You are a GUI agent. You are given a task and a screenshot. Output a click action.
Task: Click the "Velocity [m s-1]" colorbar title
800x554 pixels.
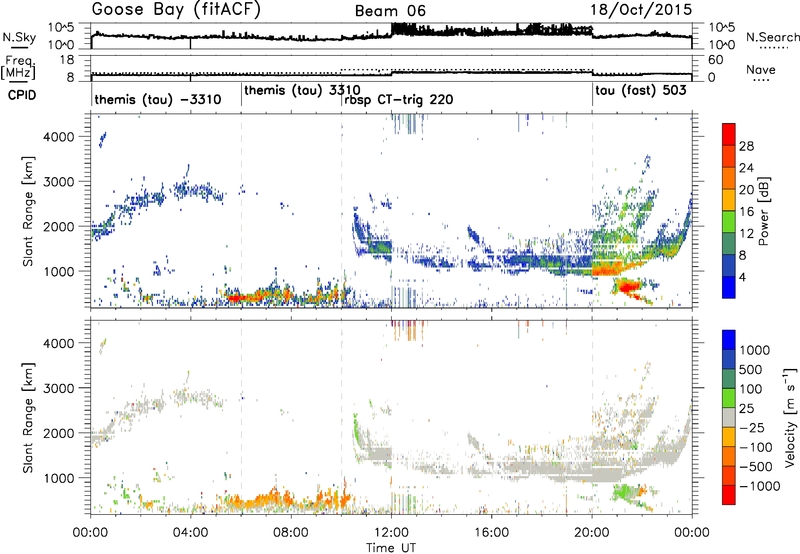point(790,417)
